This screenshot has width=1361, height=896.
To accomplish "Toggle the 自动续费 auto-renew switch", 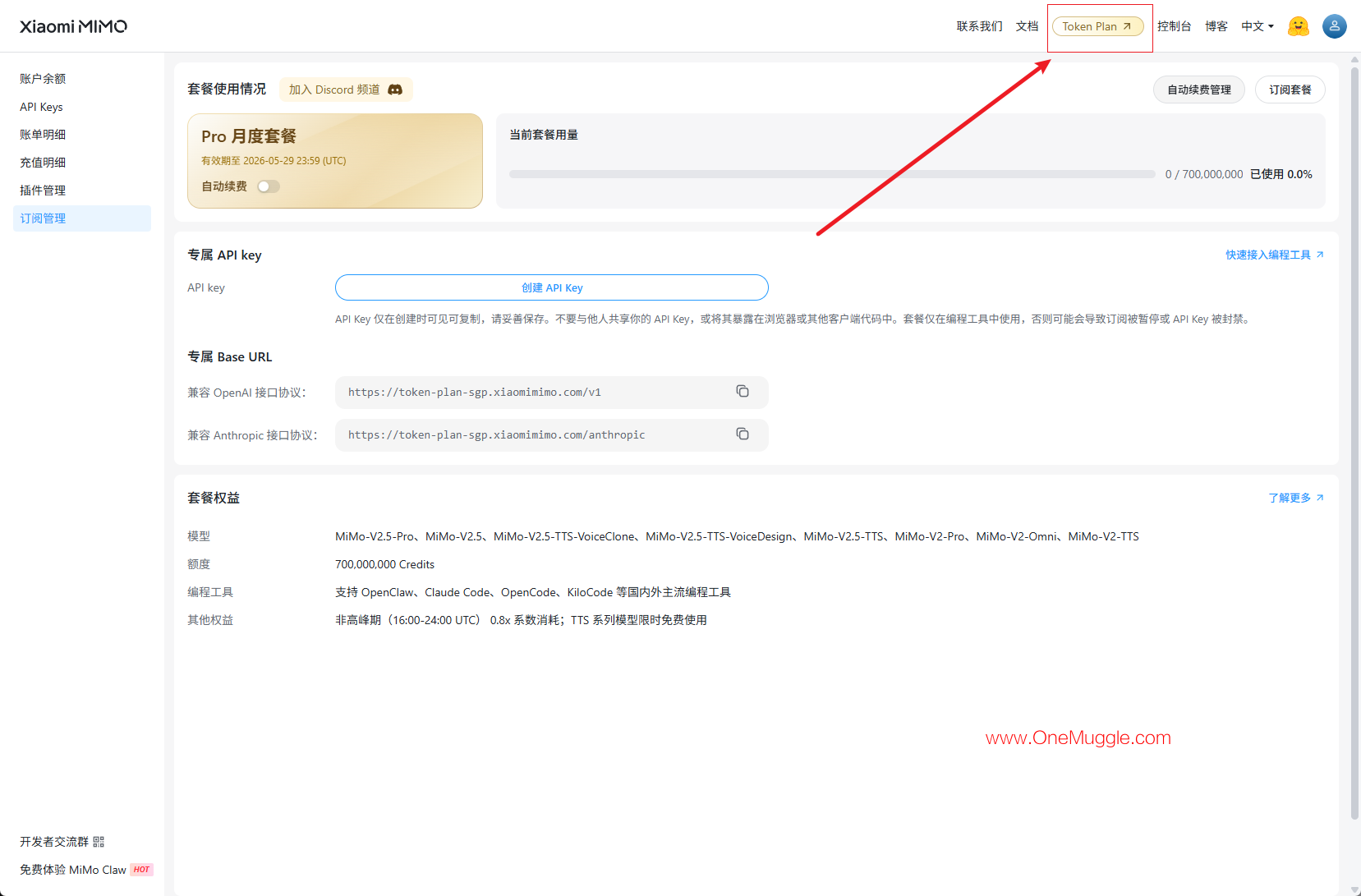I will click(269, 186).
